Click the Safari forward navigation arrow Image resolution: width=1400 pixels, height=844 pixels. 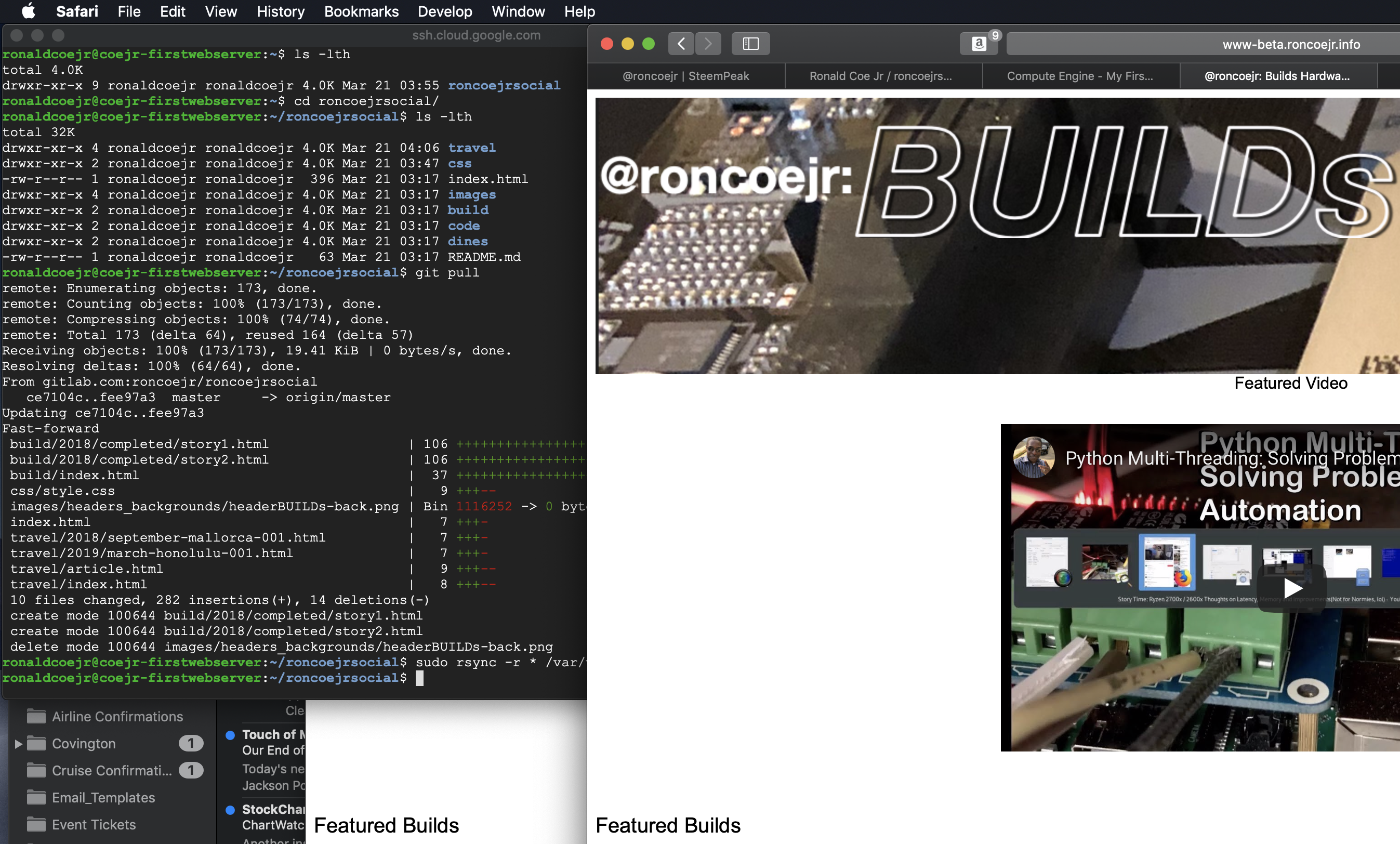click(708, 44)
